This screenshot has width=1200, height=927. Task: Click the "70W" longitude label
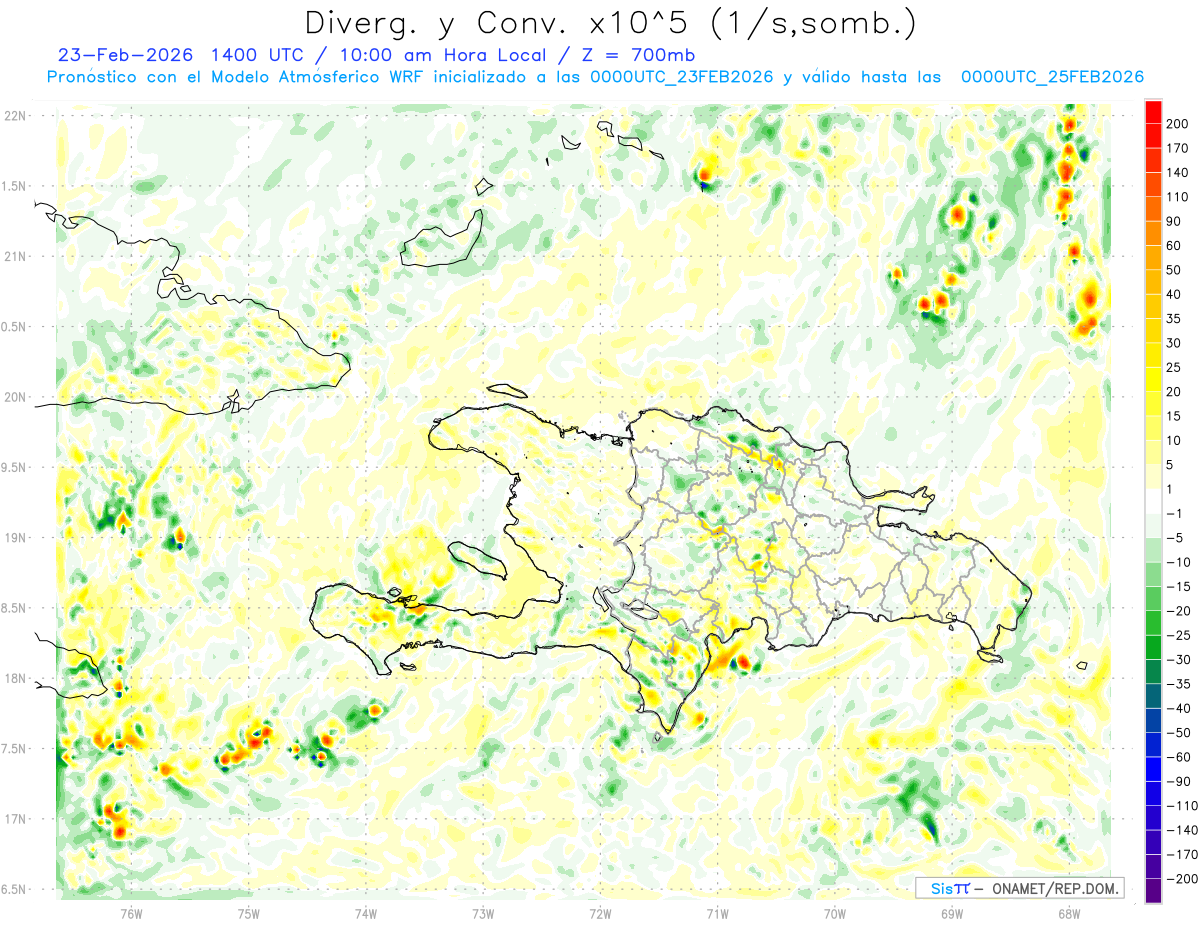835,913
